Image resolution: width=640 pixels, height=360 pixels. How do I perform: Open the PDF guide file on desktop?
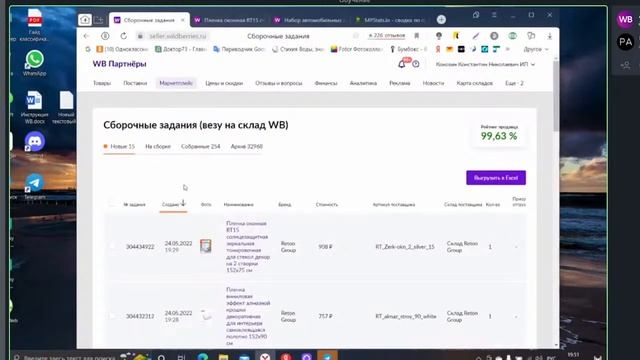click(x=34, y=24)
